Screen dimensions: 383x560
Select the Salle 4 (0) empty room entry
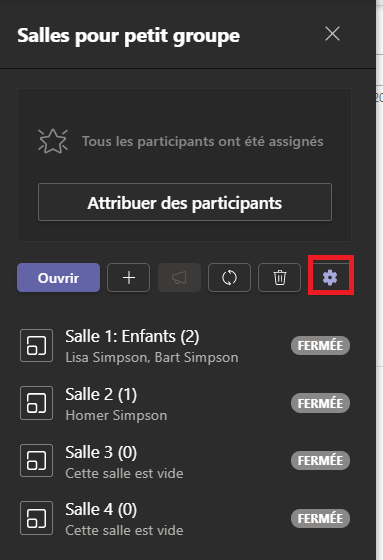click(184, 518)
